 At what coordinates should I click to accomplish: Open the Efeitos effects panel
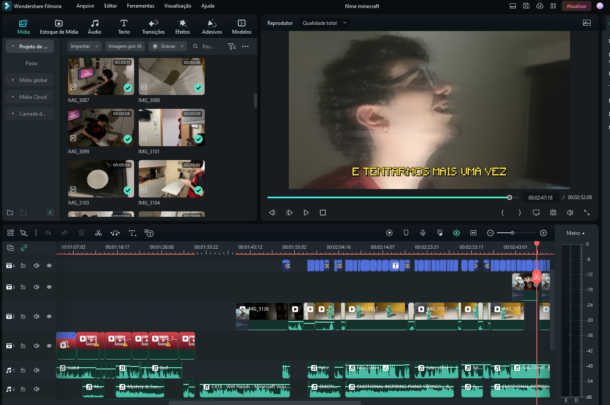[182, 26]
